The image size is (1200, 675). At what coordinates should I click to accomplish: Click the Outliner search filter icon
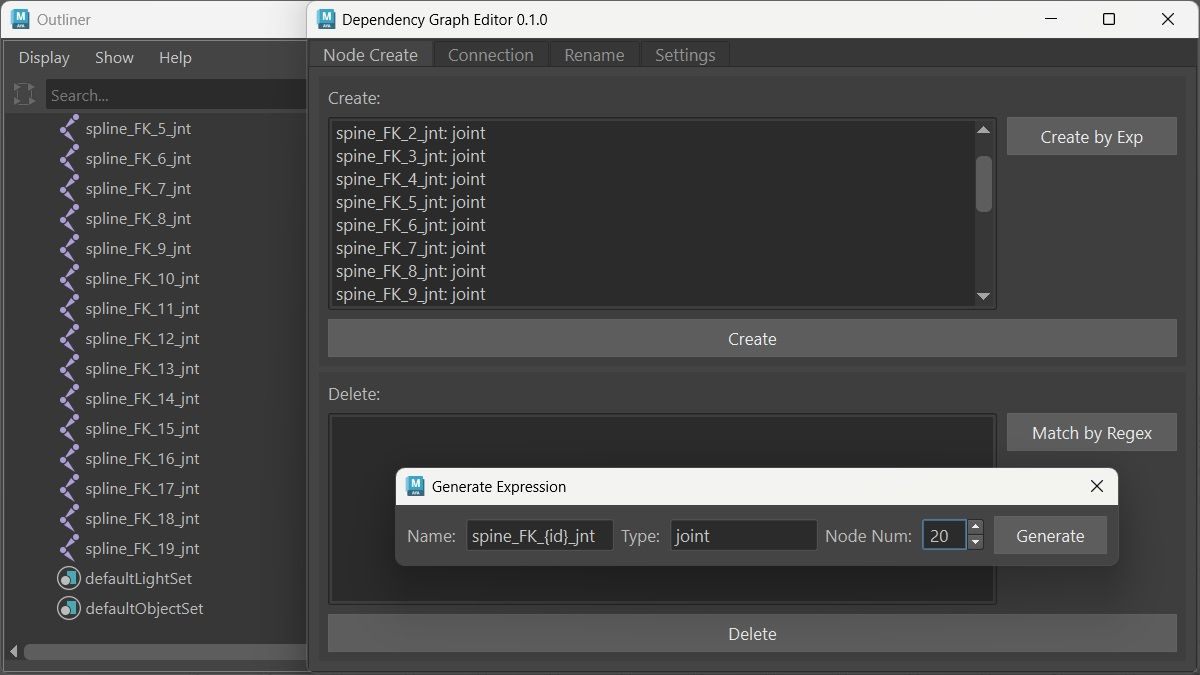click(x=24, y=95)
